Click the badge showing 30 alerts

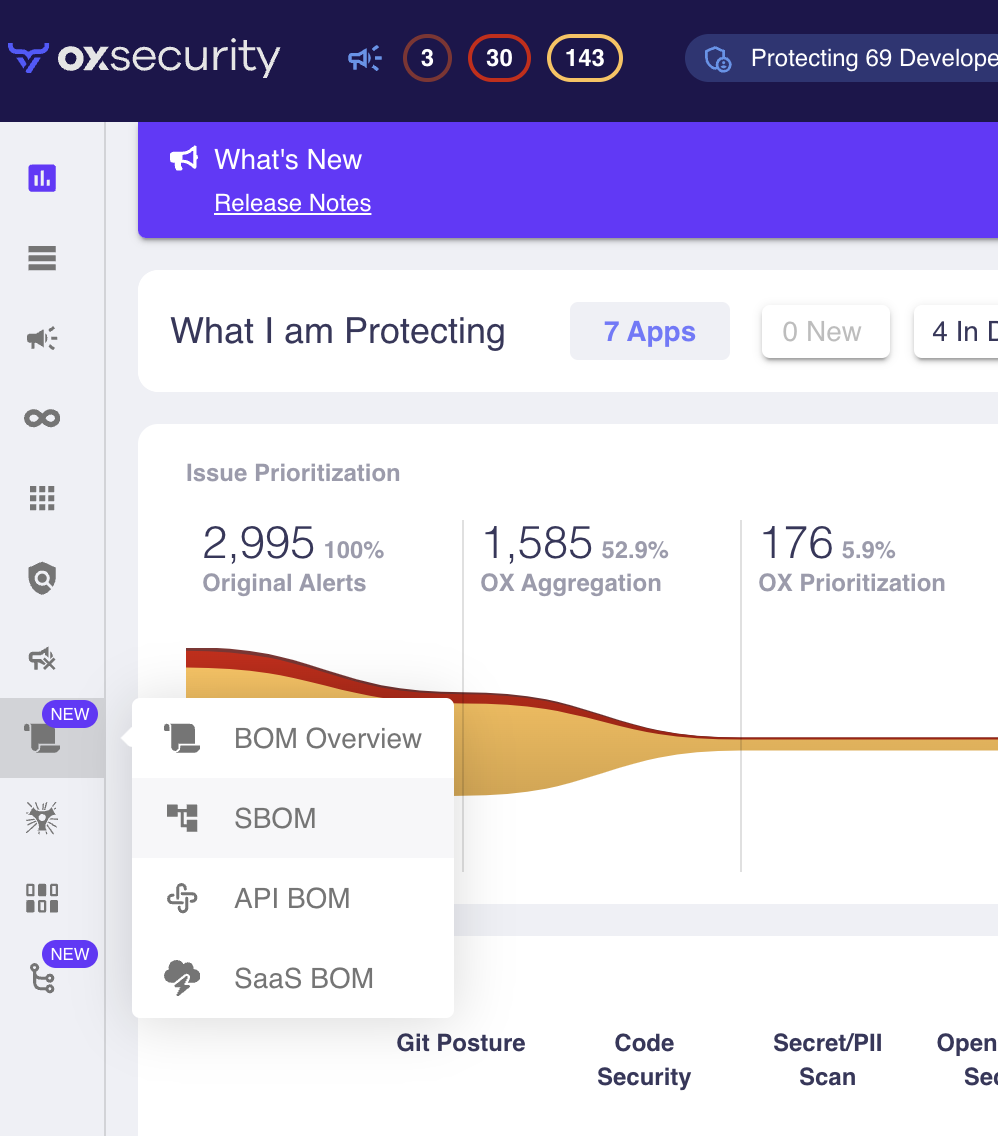coord(499,59)
